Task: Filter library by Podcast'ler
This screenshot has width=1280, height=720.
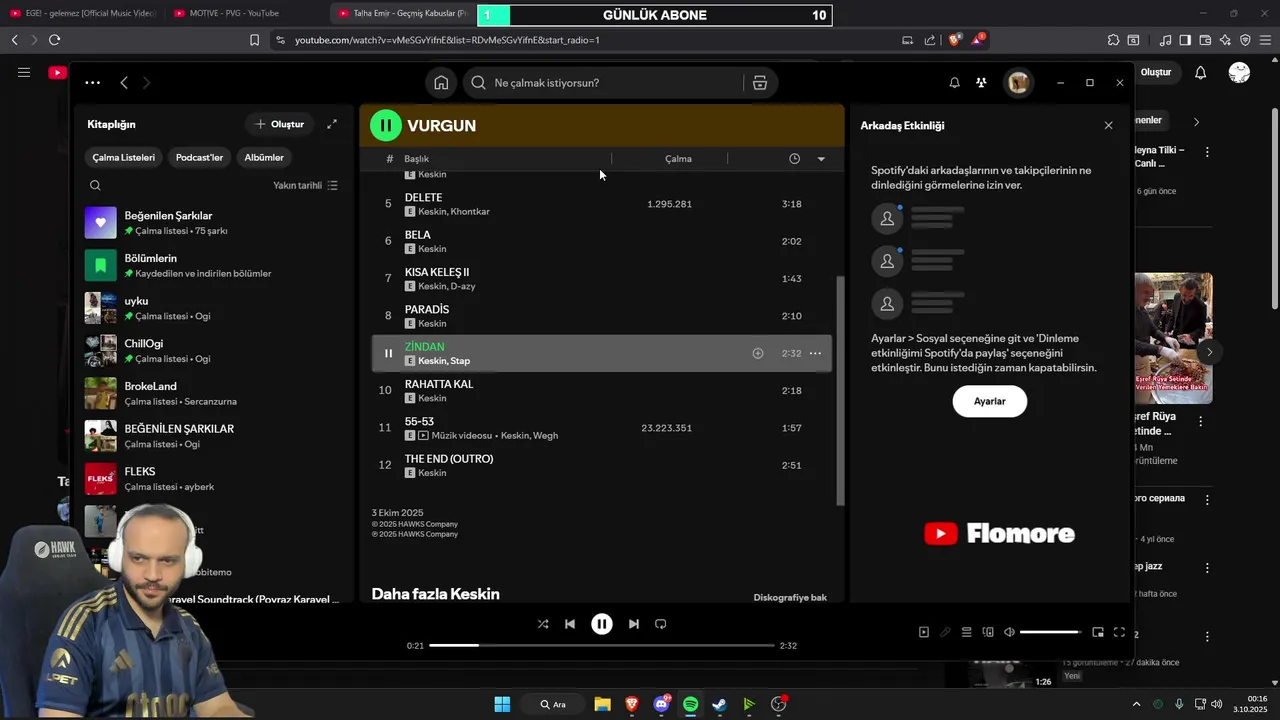Action: coord(199,157)
